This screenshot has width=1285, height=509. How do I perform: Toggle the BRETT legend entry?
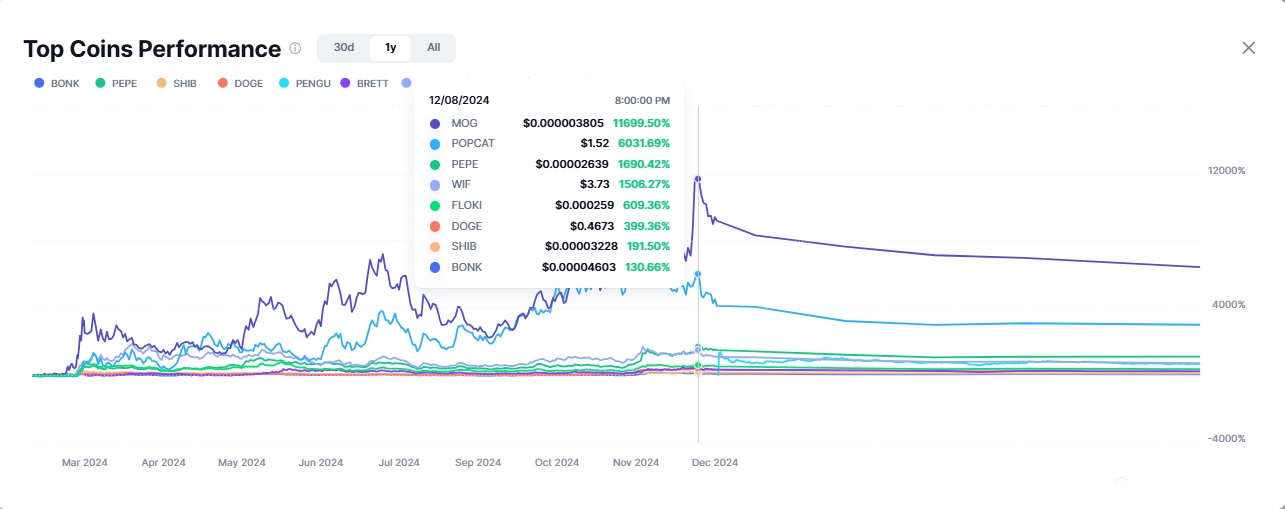[x=365, y=83]
